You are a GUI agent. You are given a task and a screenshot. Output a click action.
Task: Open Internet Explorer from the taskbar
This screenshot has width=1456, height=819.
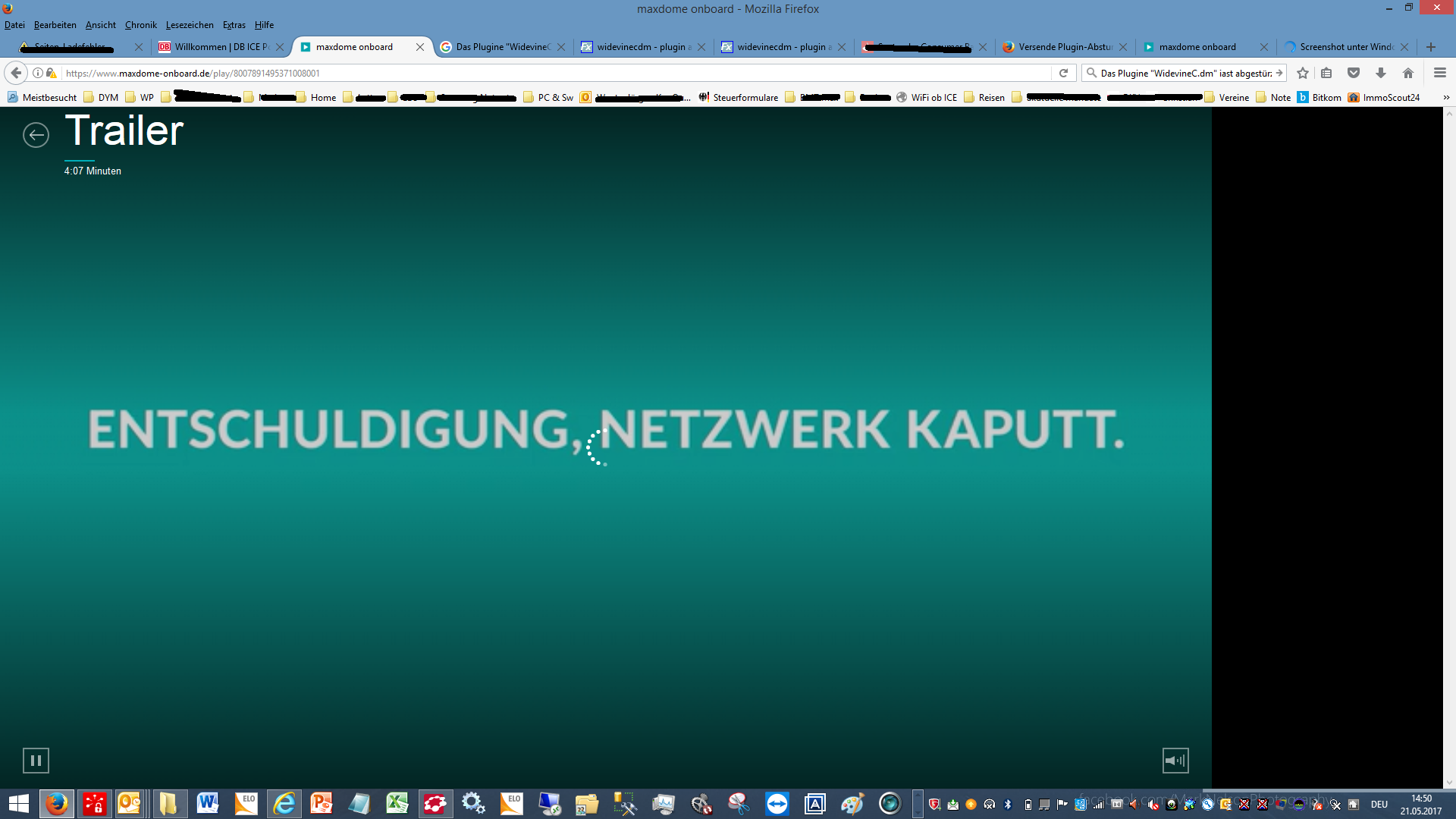tap(284, 804)
